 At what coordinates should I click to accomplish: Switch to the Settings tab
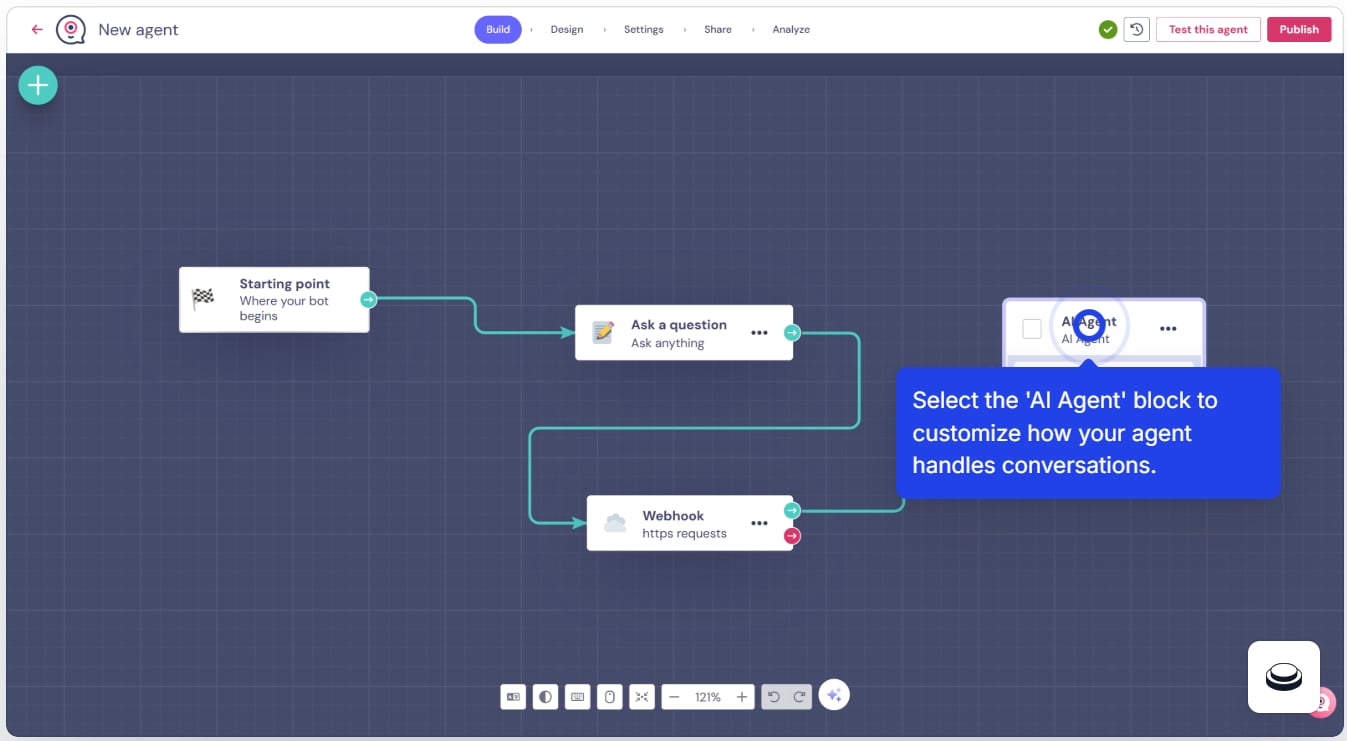pyautogui.click(x=644, y=30)
